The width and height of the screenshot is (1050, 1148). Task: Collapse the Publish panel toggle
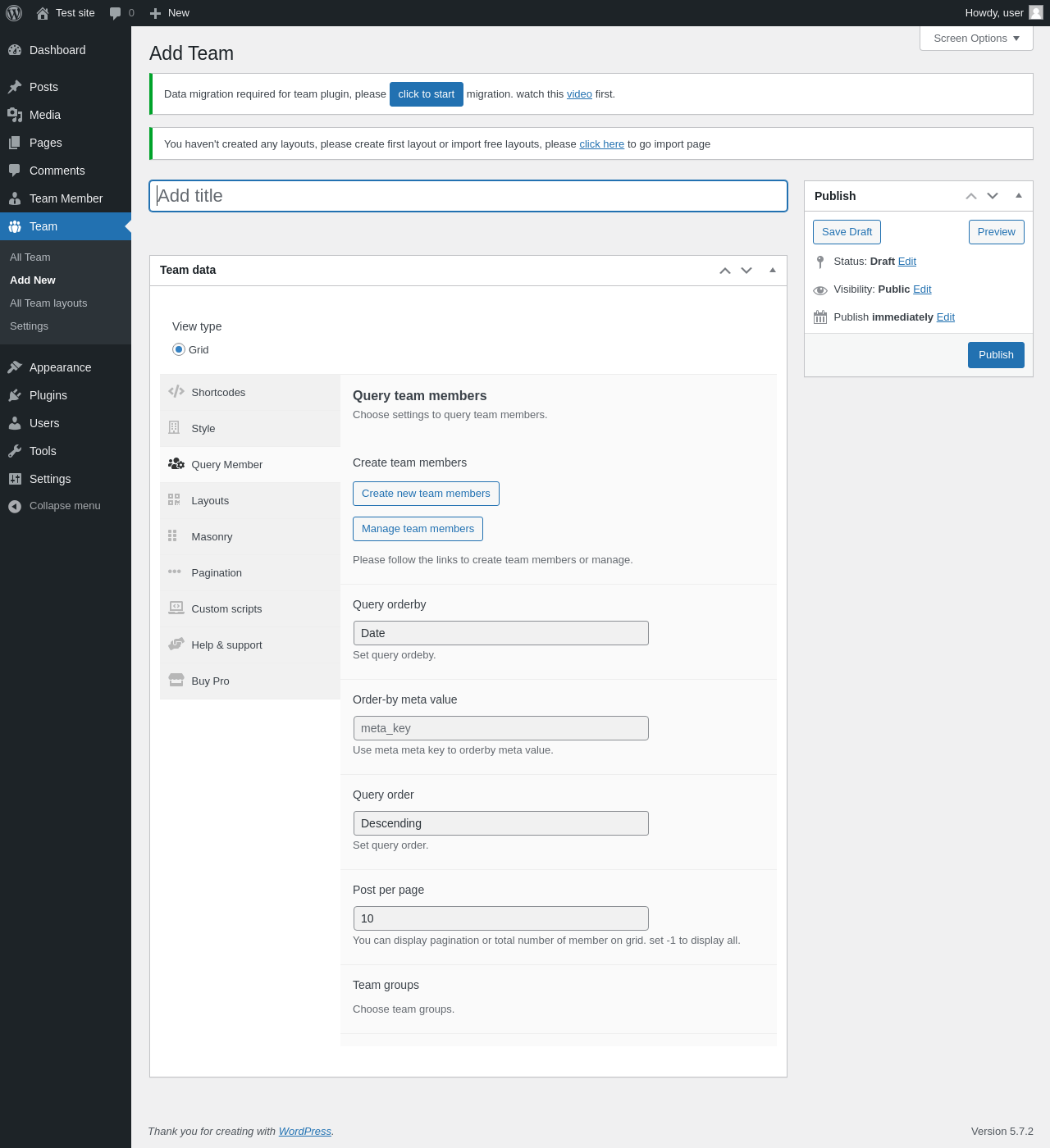[1019, 195]
